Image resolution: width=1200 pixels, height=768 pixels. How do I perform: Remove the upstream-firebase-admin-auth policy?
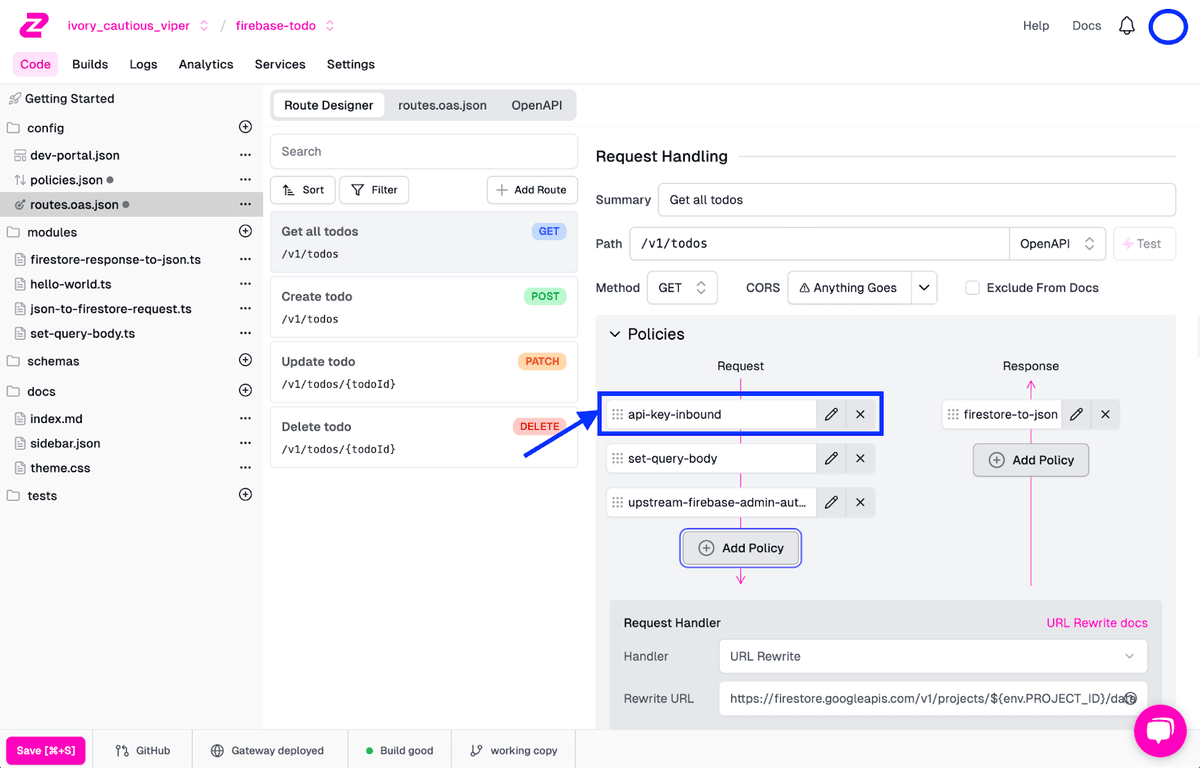(x=860, y=502)
